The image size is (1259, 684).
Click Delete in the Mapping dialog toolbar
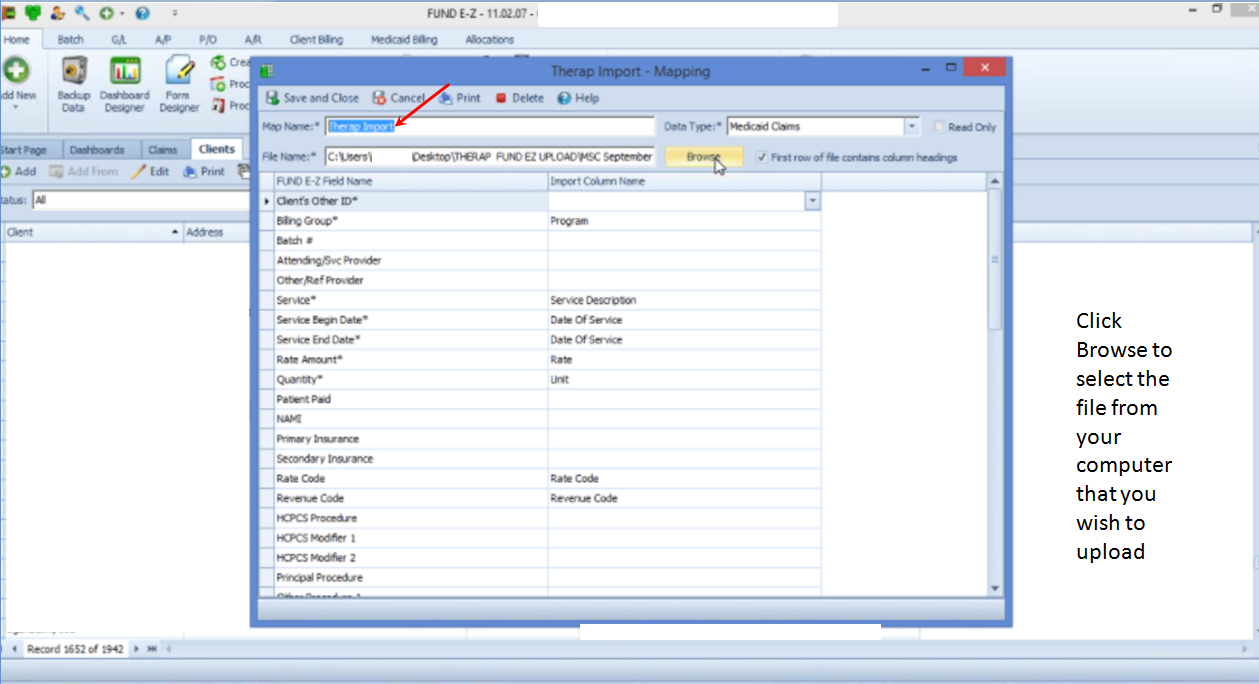[x=519, y=98]
